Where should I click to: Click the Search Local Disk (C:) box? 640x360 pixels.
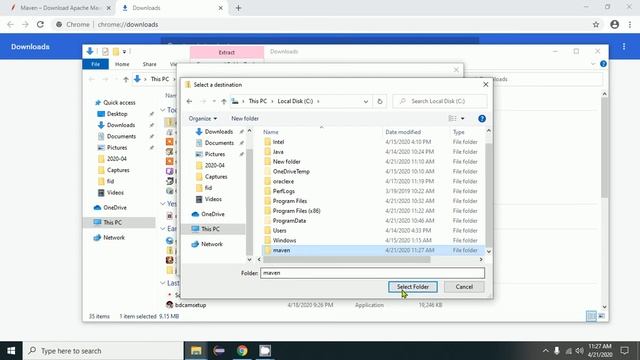tap(440, 101)
